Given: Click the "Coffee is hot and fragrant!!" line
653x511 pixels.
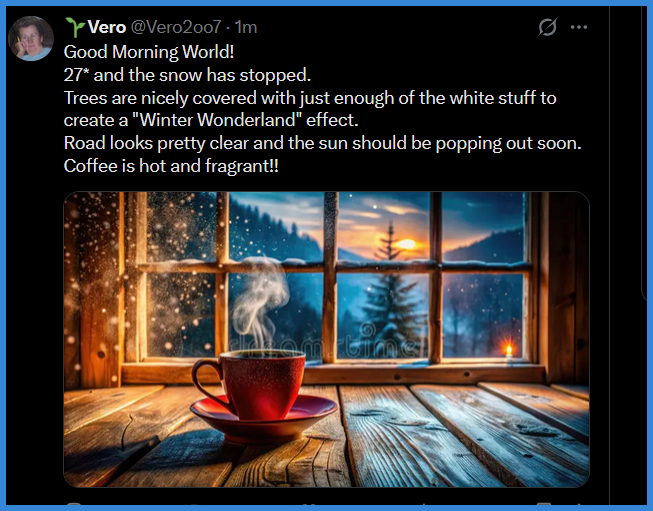Looking at the screenshot, I should pyautogui.click(x=171, y=166).
